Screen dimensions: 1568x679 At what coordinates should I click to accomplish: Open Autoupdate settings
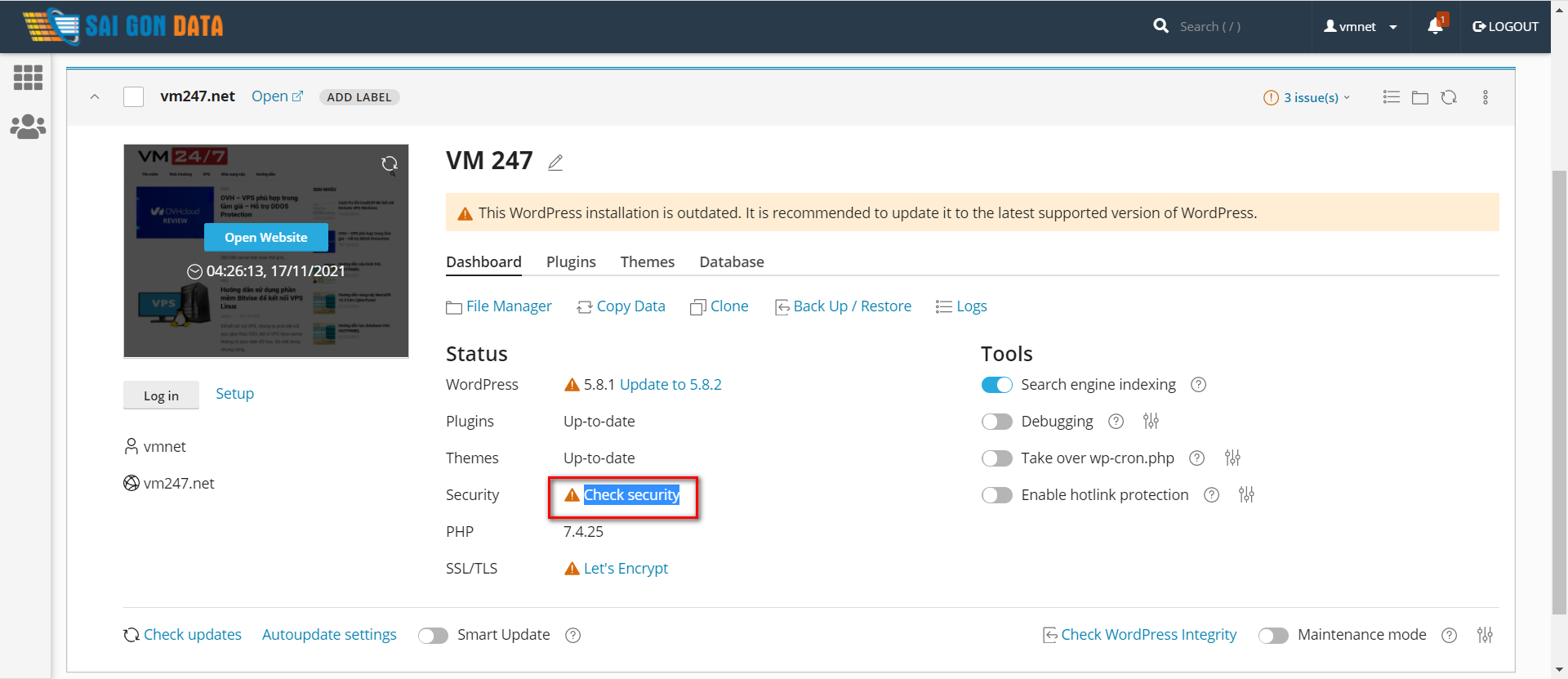point(329,635)
